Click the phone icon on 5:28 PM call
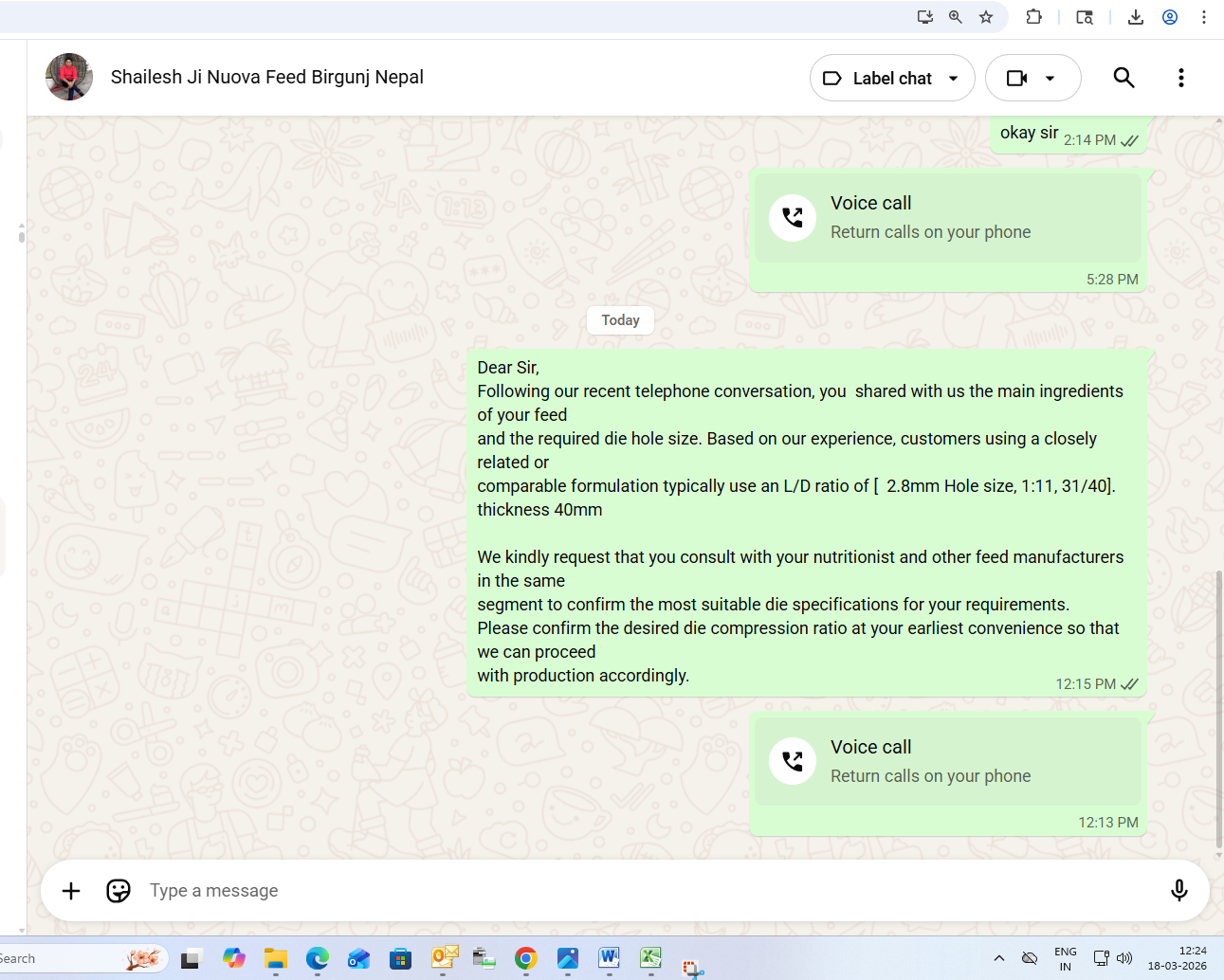 [x=793, y=218]
